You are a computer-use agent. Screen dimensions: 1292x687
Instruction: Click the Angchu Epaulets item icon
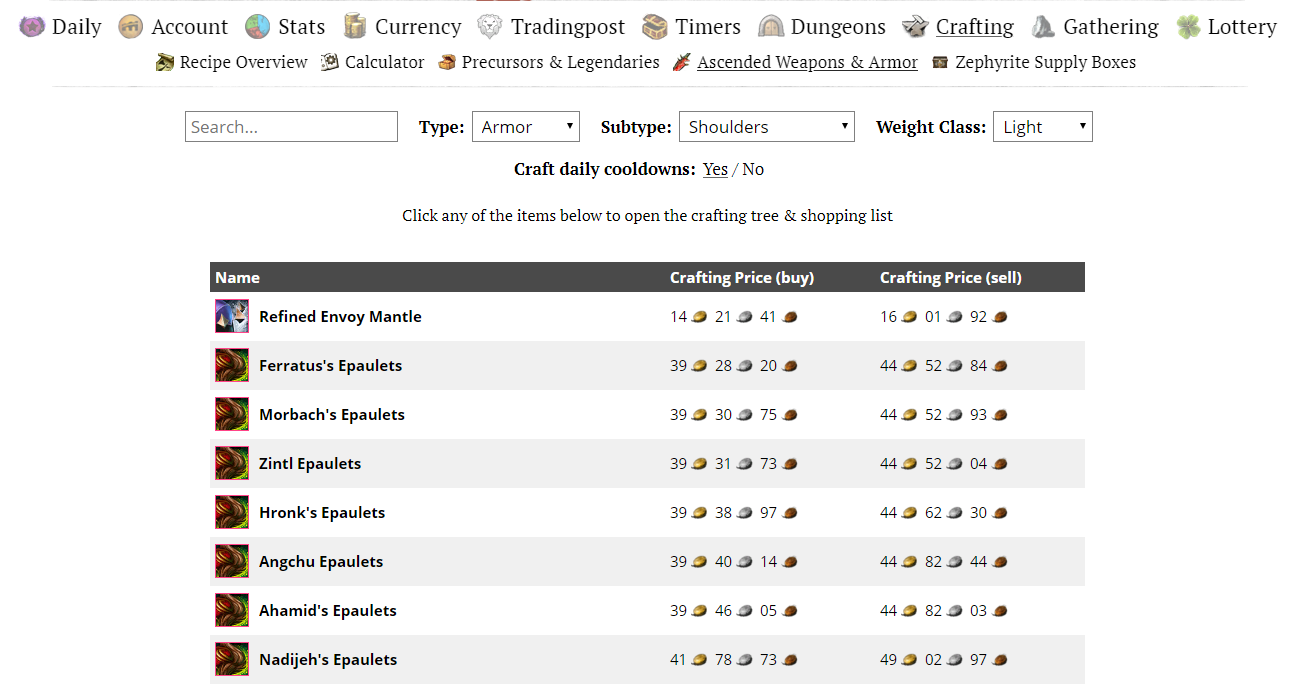coord(232,561)
